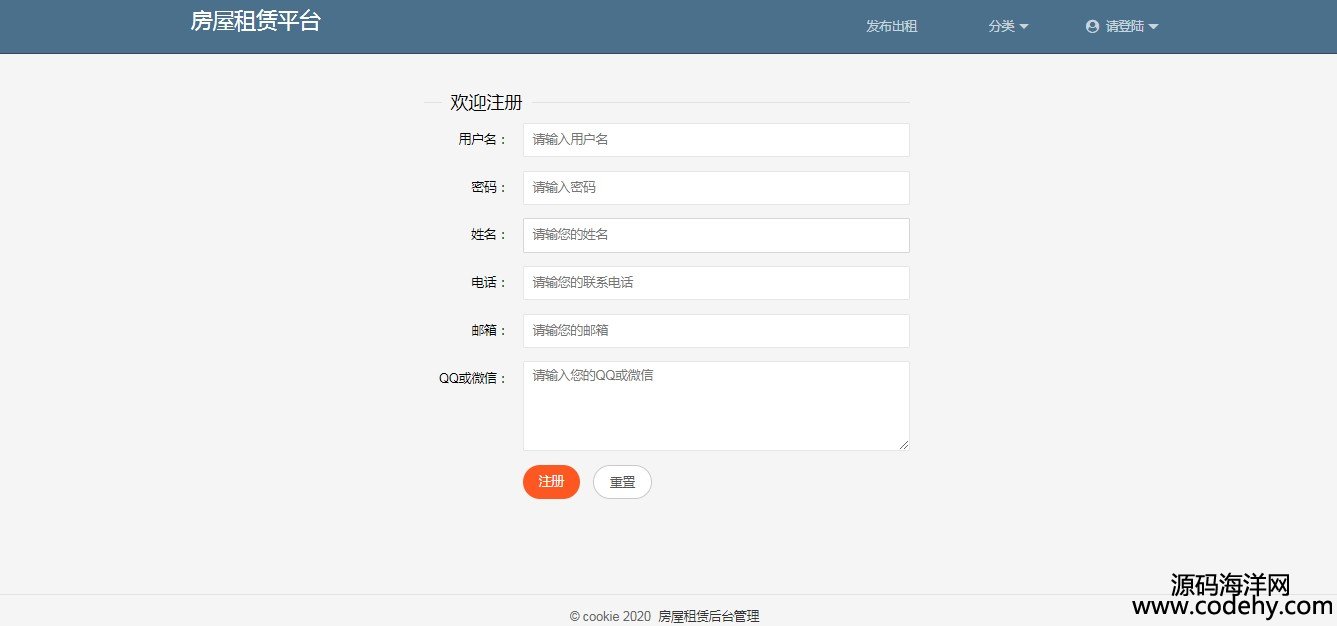The width and height of the screenshot is (1337, 626).
Task: Open the 发布出租 page
Action: (891, 27)
